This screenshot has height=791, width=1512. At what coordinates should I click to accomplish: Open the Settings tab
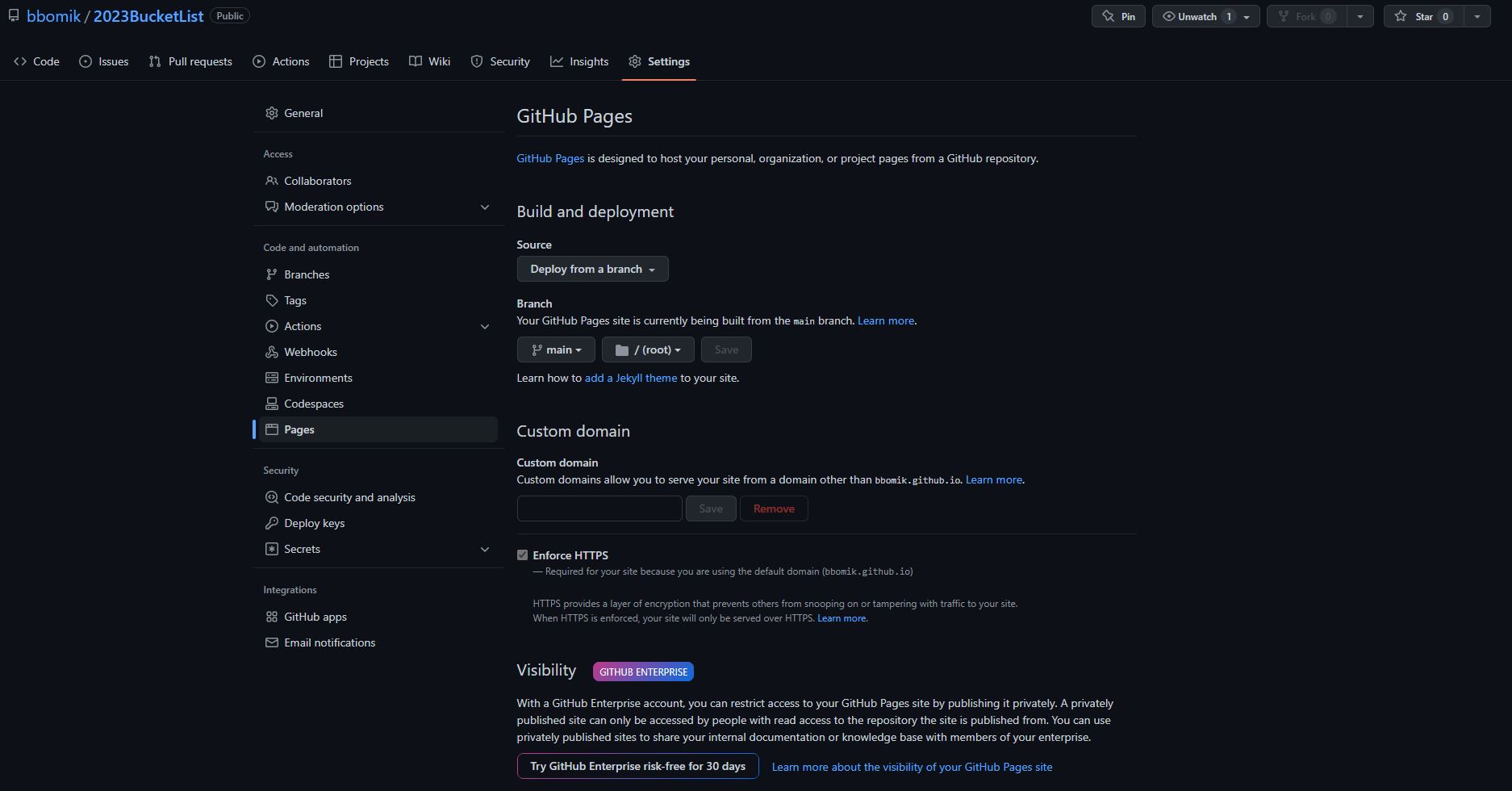click(x=659, y=61)
